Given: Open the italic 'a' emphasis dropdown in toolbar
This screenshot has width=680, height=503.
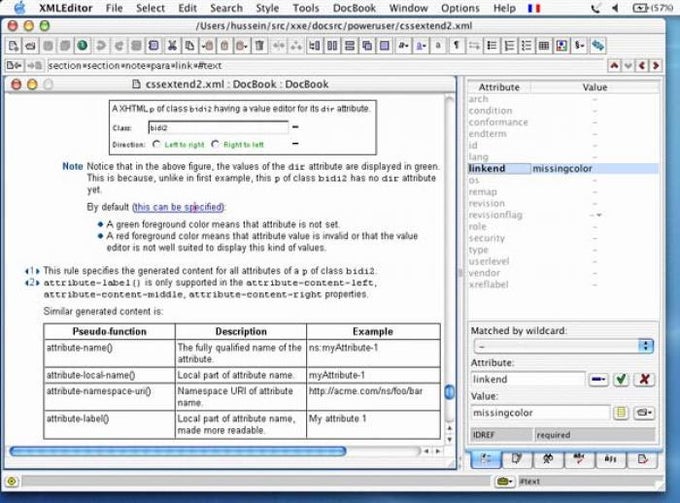Looking at the screenshot, I should 403,46.
